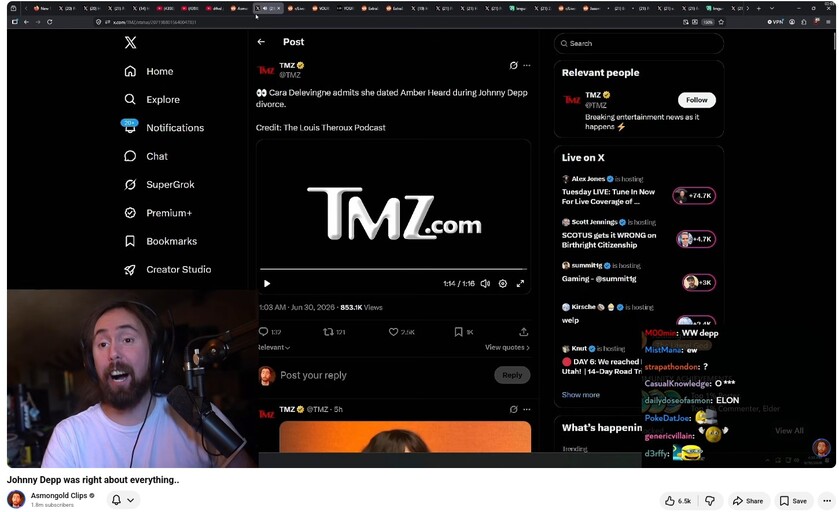Image resolution: width=839 pixels, height=512 pixels.
Task: Seek along the TMZ video progress bar
Action: point(393,269)
